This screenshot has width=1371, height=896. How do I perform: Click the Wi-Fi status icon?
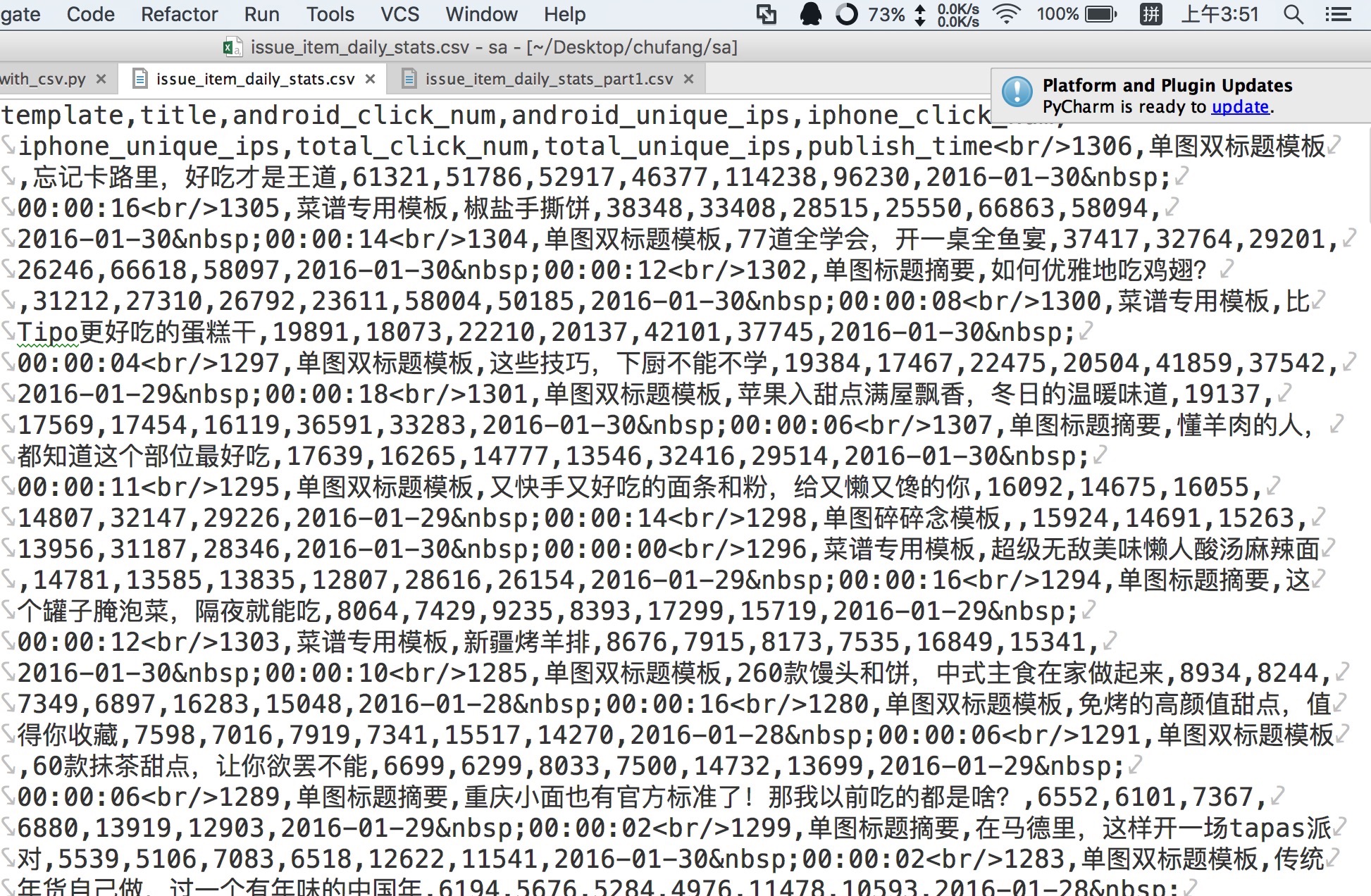click(1007, 14)
